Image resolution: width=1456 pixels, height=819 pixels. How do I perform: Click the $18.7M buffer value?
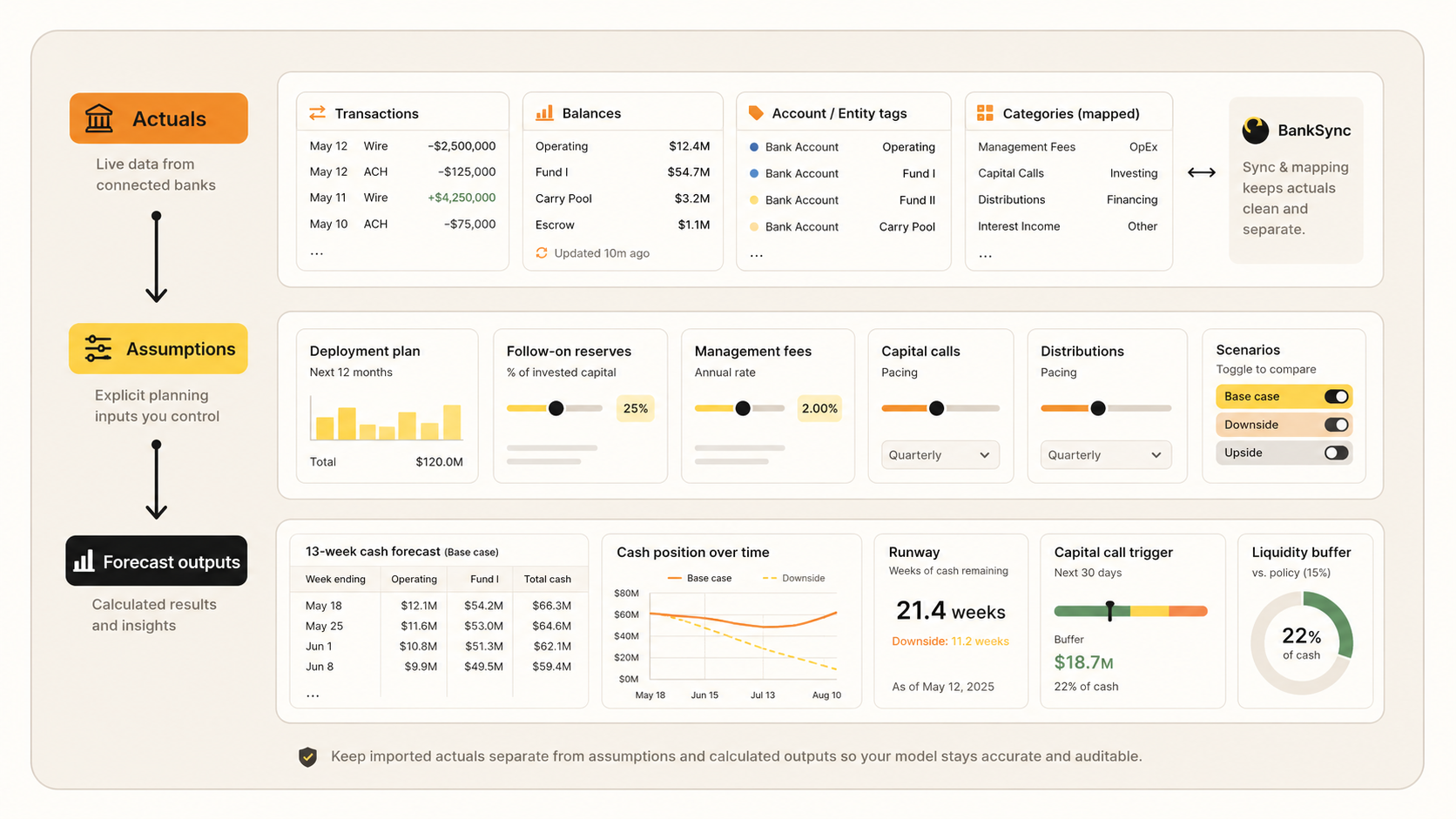(1084, 662)
